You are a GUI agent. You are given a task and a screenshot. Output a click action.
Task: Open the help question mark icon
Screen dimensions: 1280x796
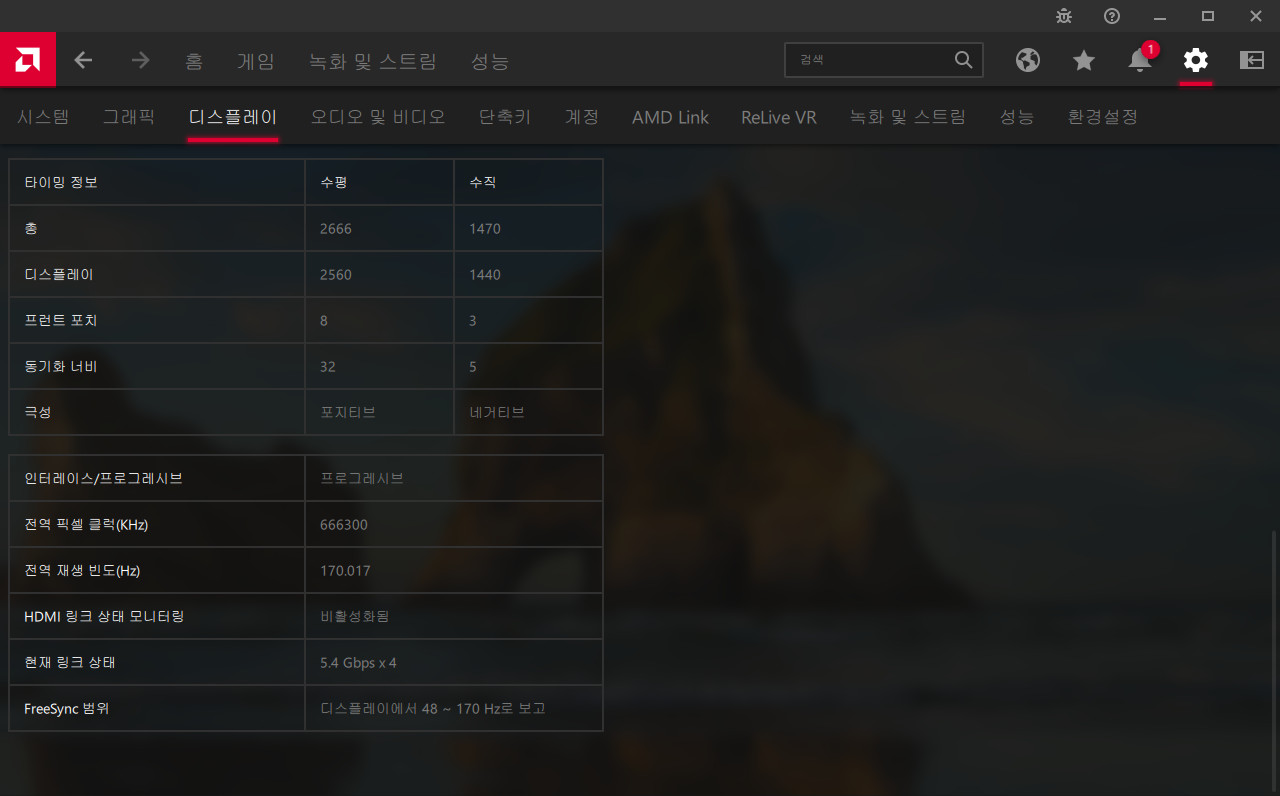pyautogui.click(x=1112, y=16)
